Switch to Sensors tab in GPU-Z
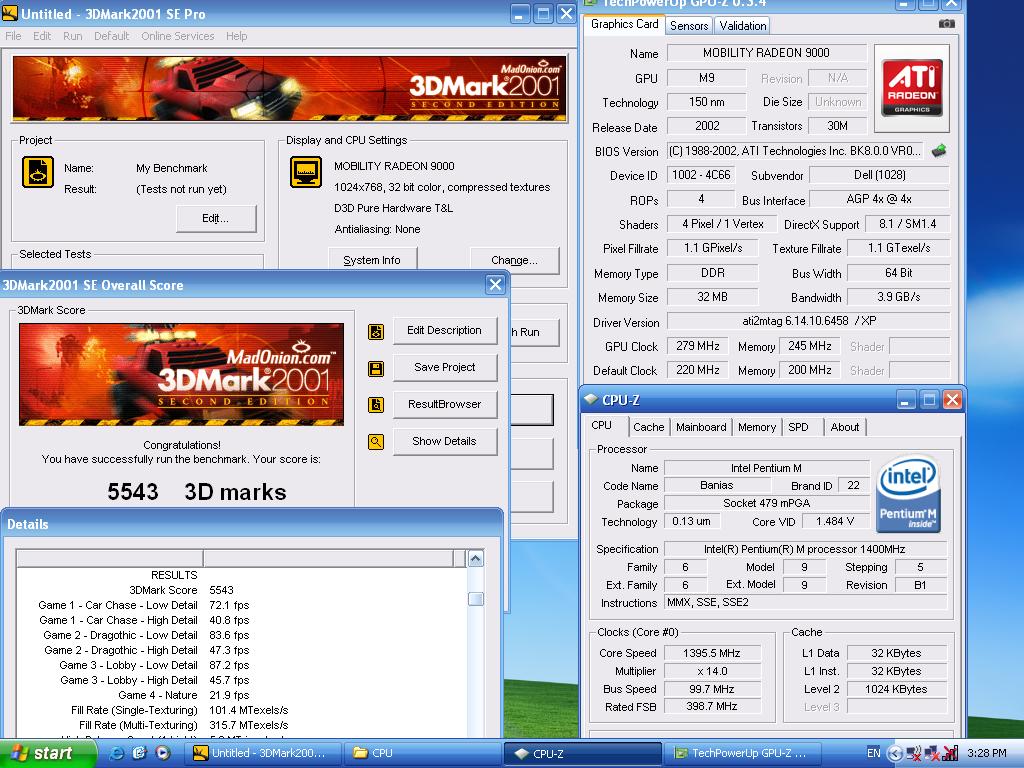The height and width of the screenshot is (768, 1024). pyautogui.click(x=689, y=25)
